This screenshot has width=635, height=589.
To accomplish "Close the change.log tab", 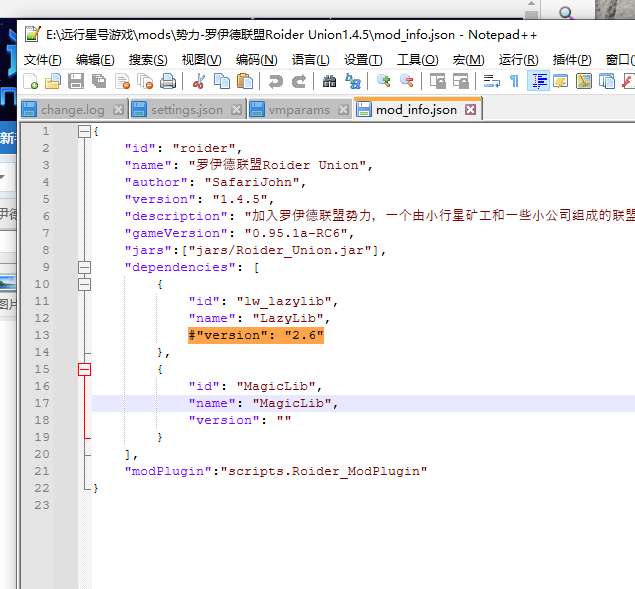I will pyautogui.click(x=118, y=109).
